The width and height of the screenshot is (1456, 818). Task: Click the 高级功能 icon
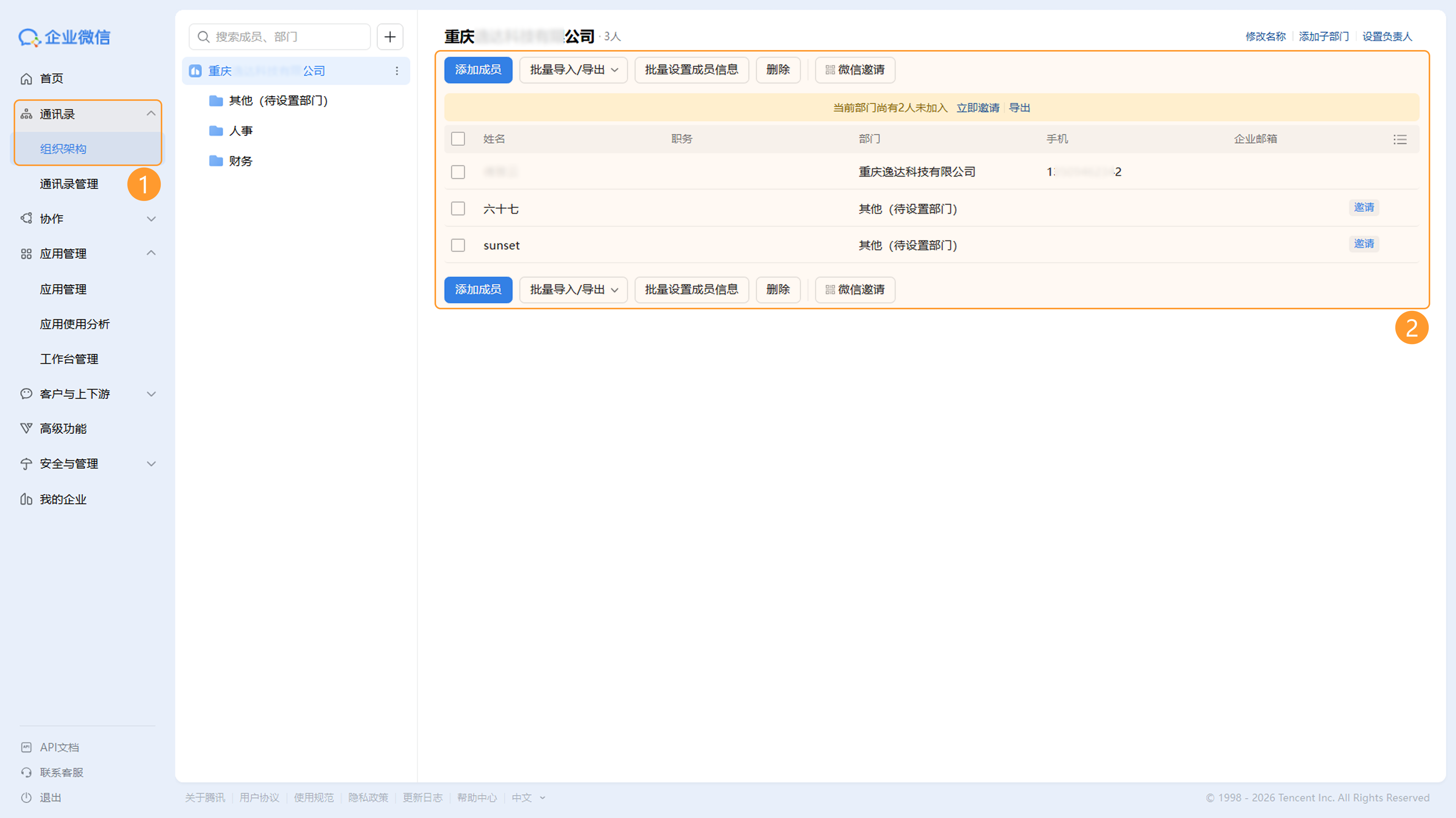(26, 428)
